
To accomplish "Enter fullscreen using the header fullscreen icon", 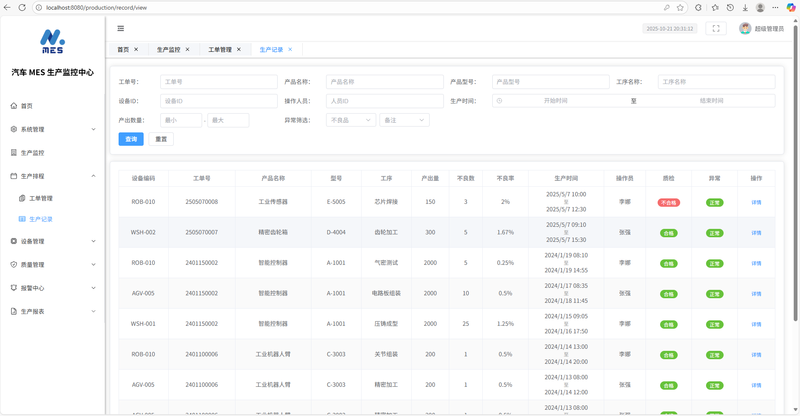I will click(716, 29).
